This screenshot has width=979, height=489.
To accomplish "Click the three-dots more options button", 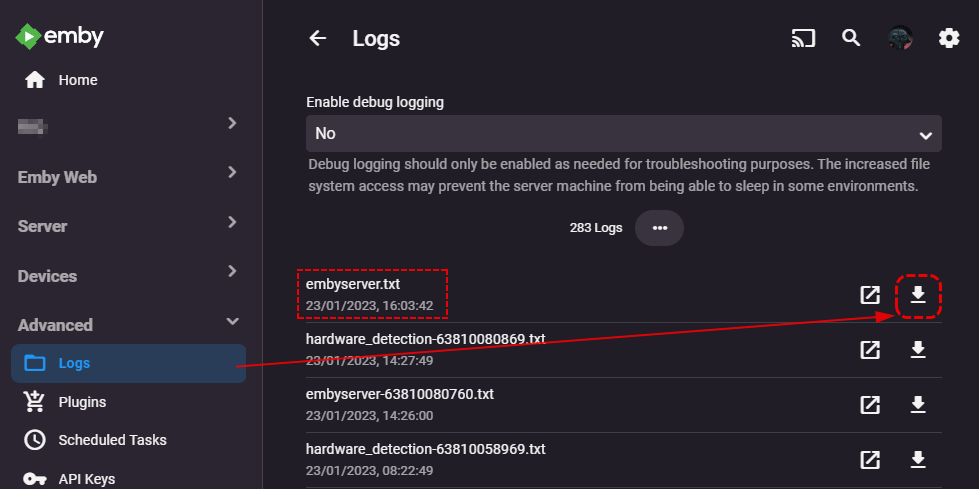I will [x=659, y=228].
